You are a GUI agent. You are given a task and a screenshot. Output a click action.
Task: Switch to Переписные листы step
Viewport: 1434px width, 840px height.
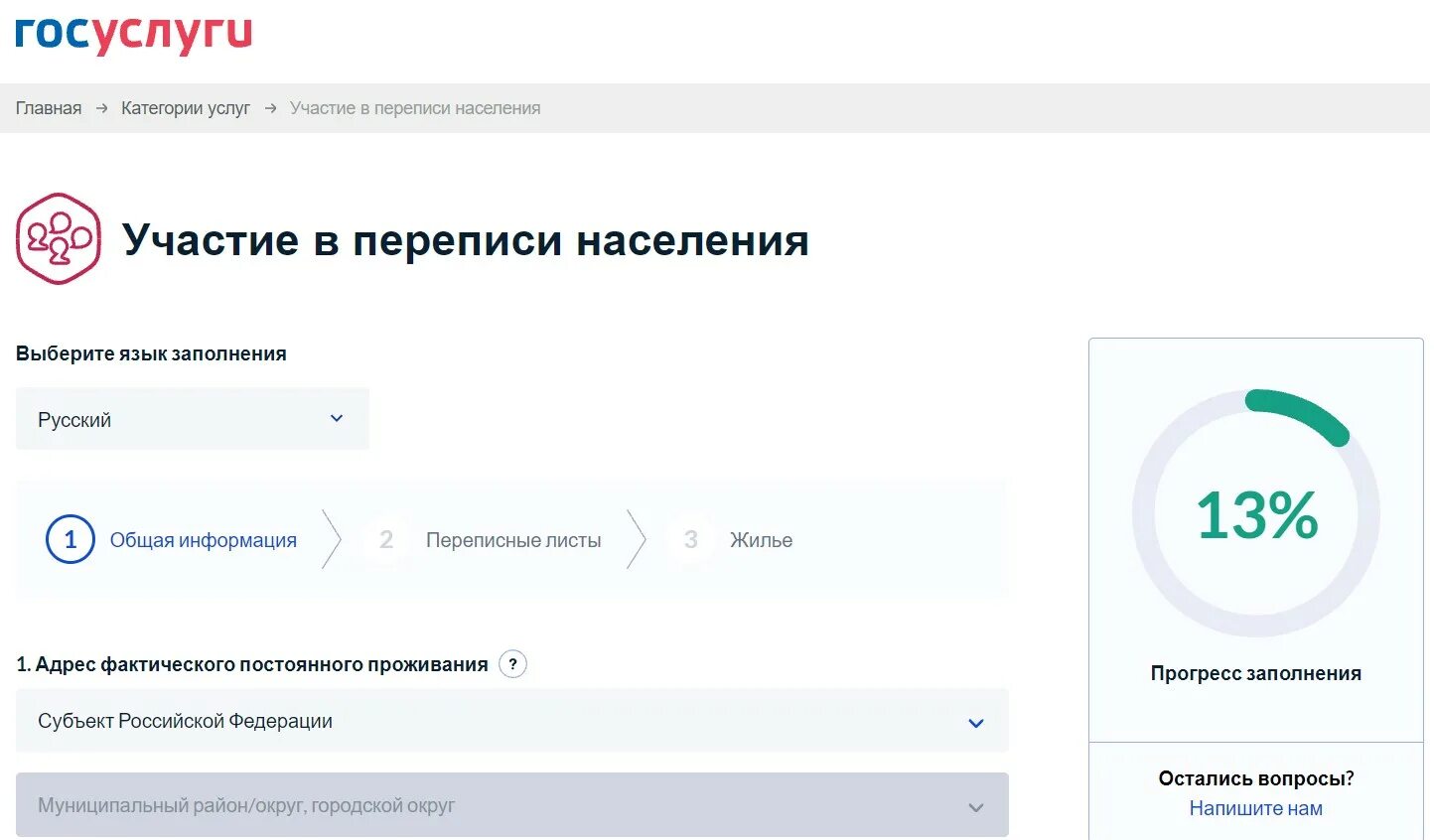tap(513, 540)
